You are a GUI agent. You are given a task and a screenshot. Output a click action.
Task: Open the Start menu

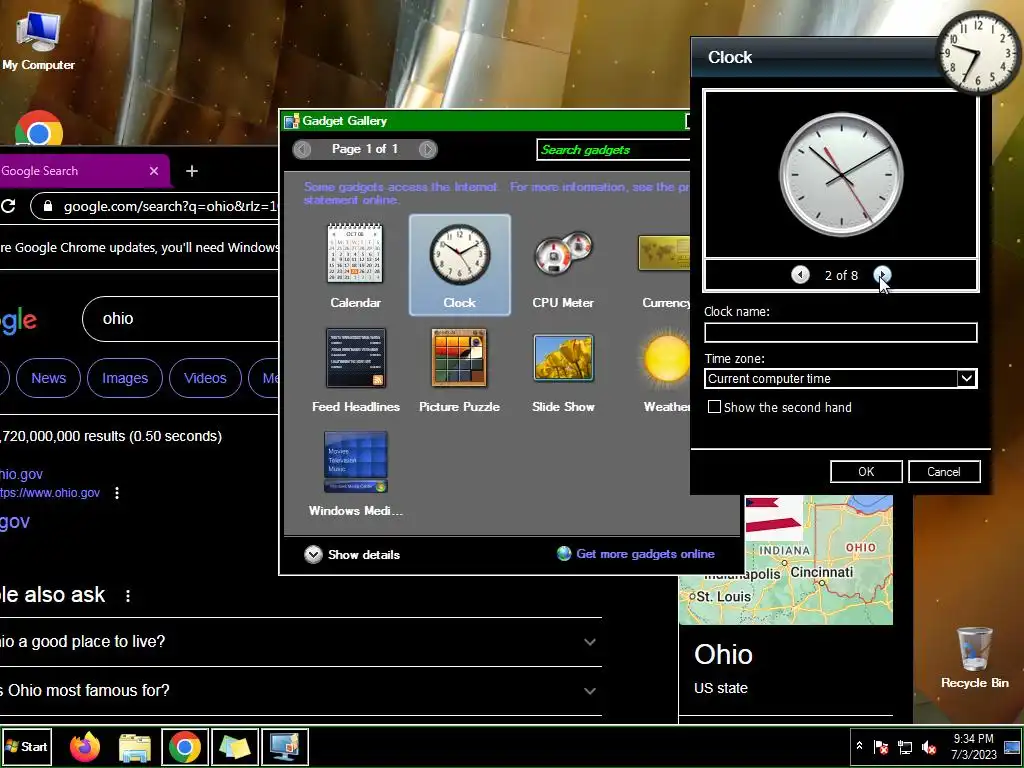[x=26, y=746]
